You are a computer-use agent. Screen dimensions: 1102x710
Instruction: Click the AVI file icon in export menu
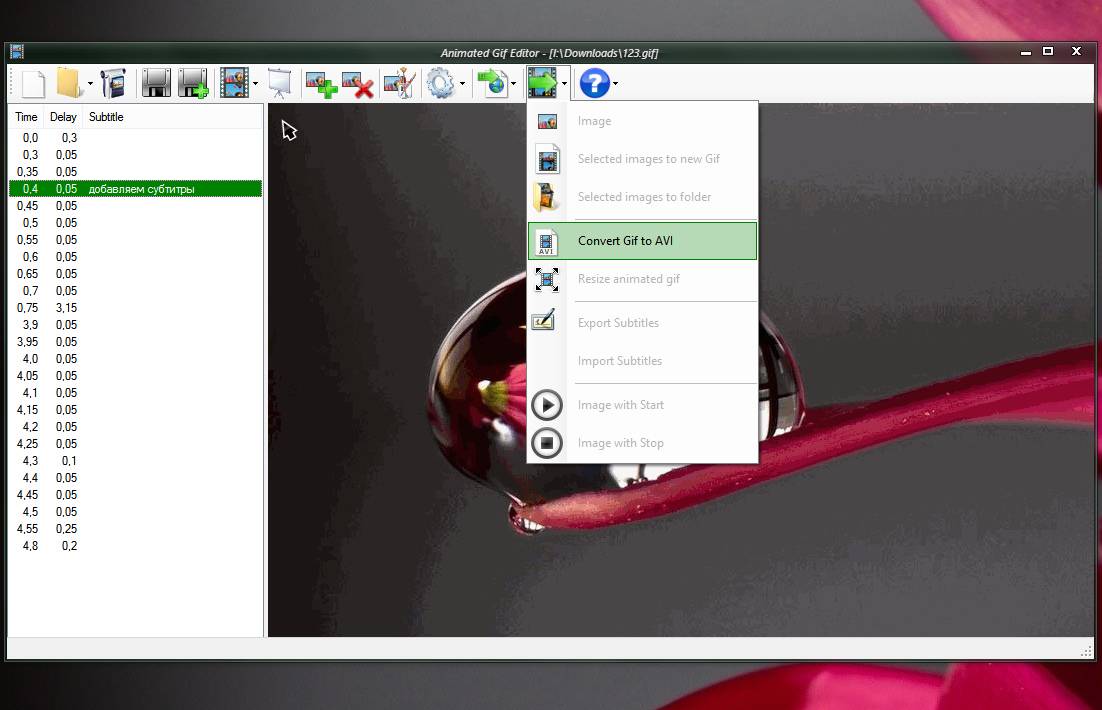pyautogui.click(x=547, y=242)
